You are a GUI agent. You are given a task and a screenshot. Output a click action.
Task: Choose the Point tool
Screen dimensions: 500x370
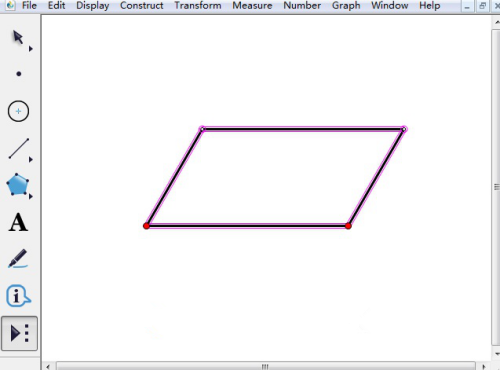tap(19, 74)
